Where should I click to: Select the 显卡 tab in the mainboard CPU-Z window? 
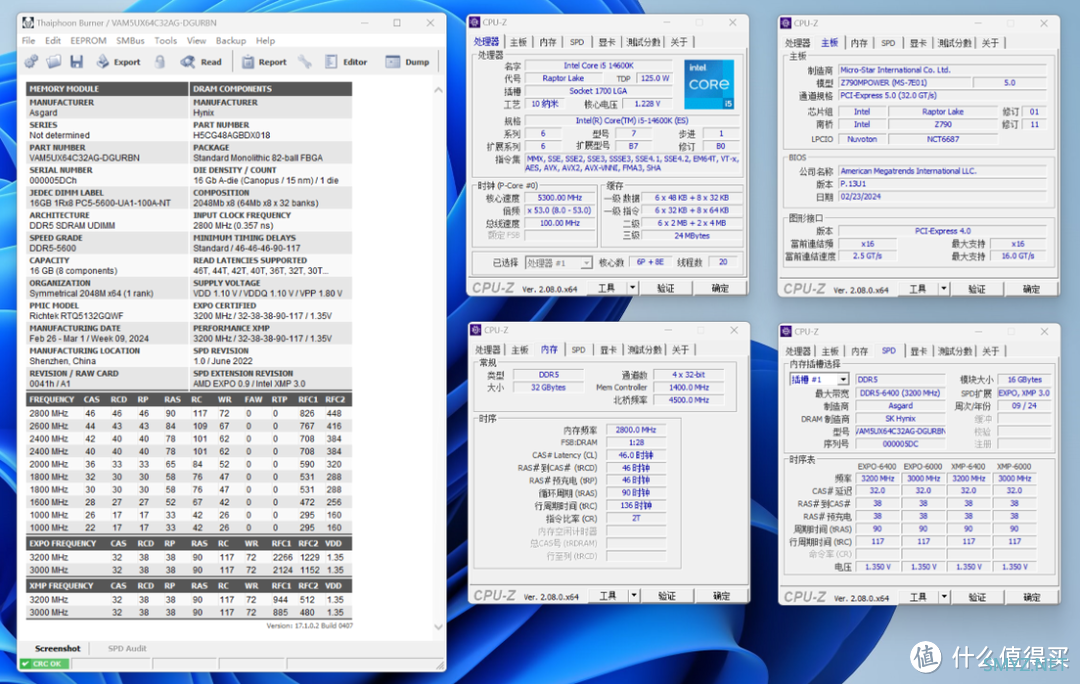pyautogui.click(x=917, y=43)
